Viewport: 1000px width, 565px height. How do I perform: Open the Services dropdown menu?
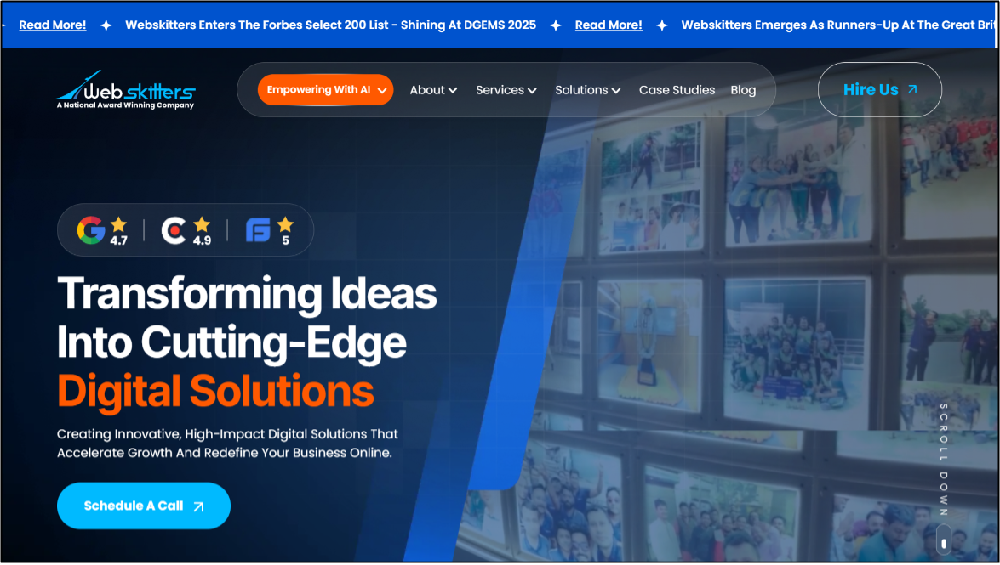[506, 90]
